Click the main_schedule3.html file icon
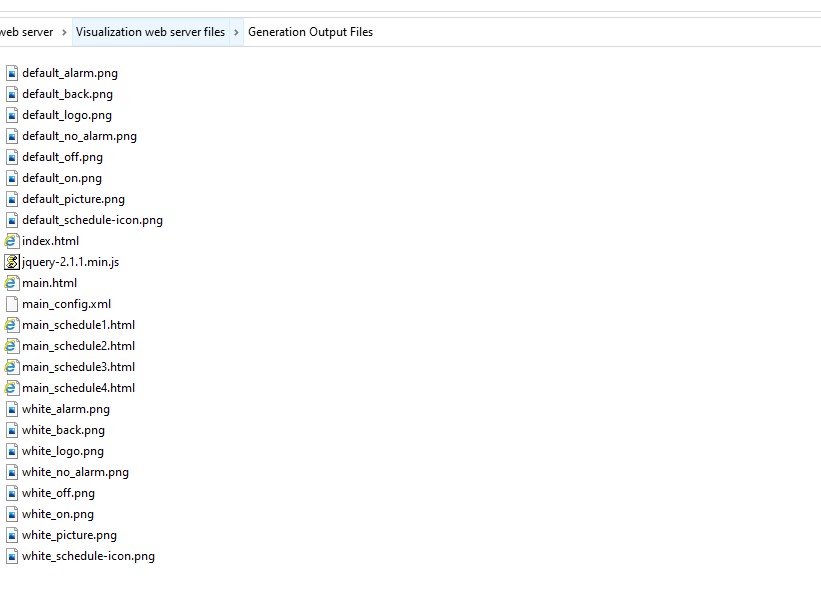This screenshot has height=615, width=821. (12, 367)
